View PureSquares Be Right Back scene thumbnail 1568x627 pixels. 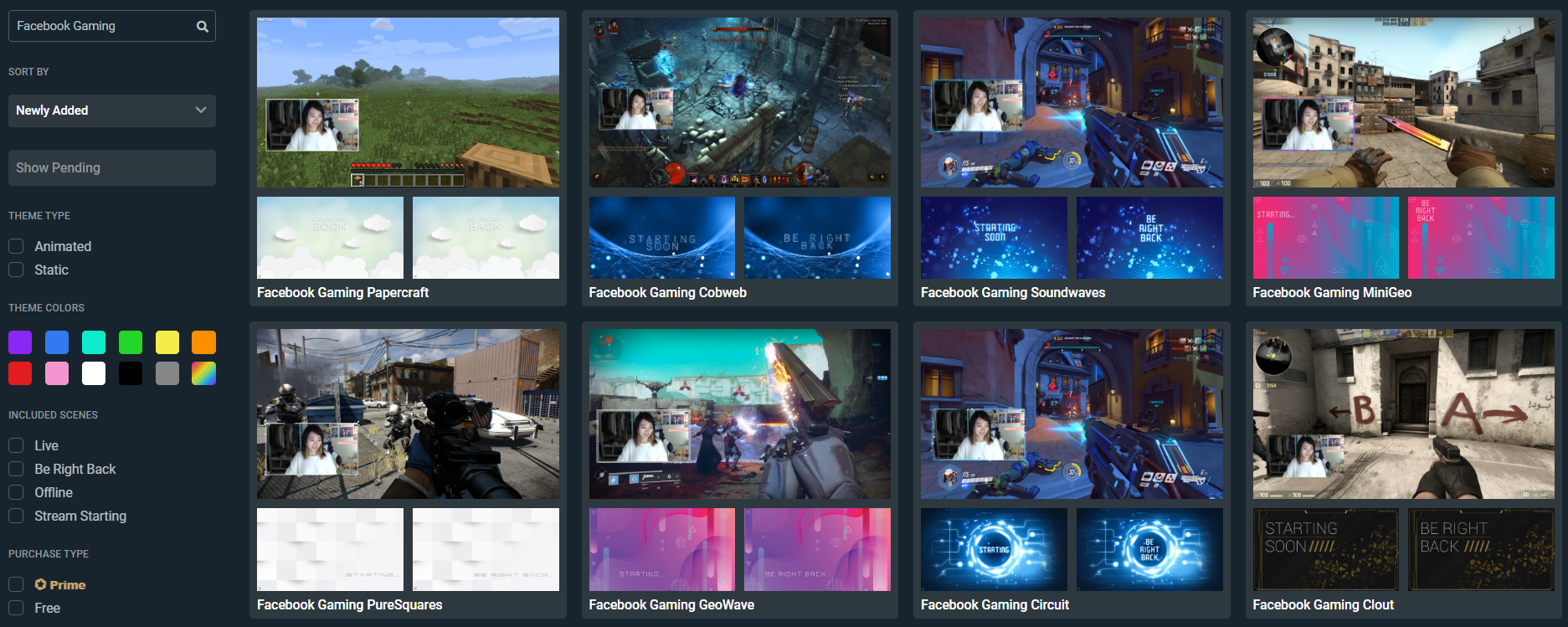[x=486, y=549]
